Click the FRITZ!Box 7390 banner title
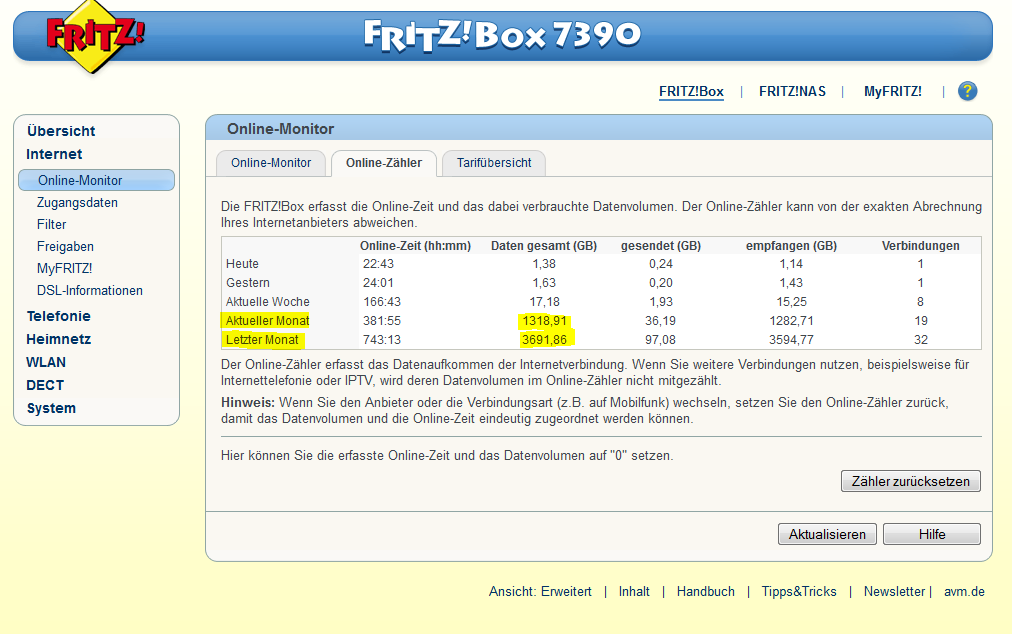1012x634 pixels. pyautogui.click(x=503, y=35)
